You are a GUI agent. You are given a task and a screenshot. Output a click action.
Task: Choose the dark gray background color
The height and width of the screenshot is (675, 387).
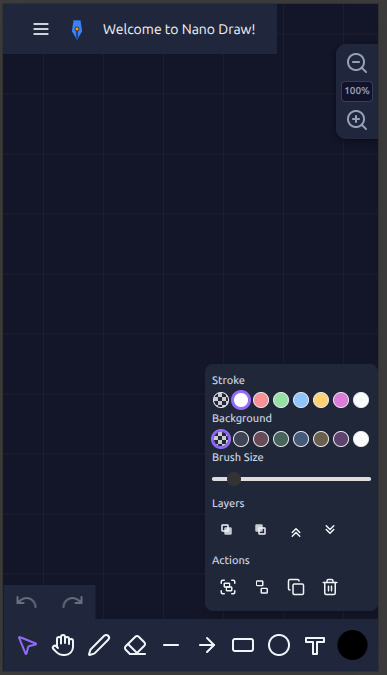tap(241, 439)
